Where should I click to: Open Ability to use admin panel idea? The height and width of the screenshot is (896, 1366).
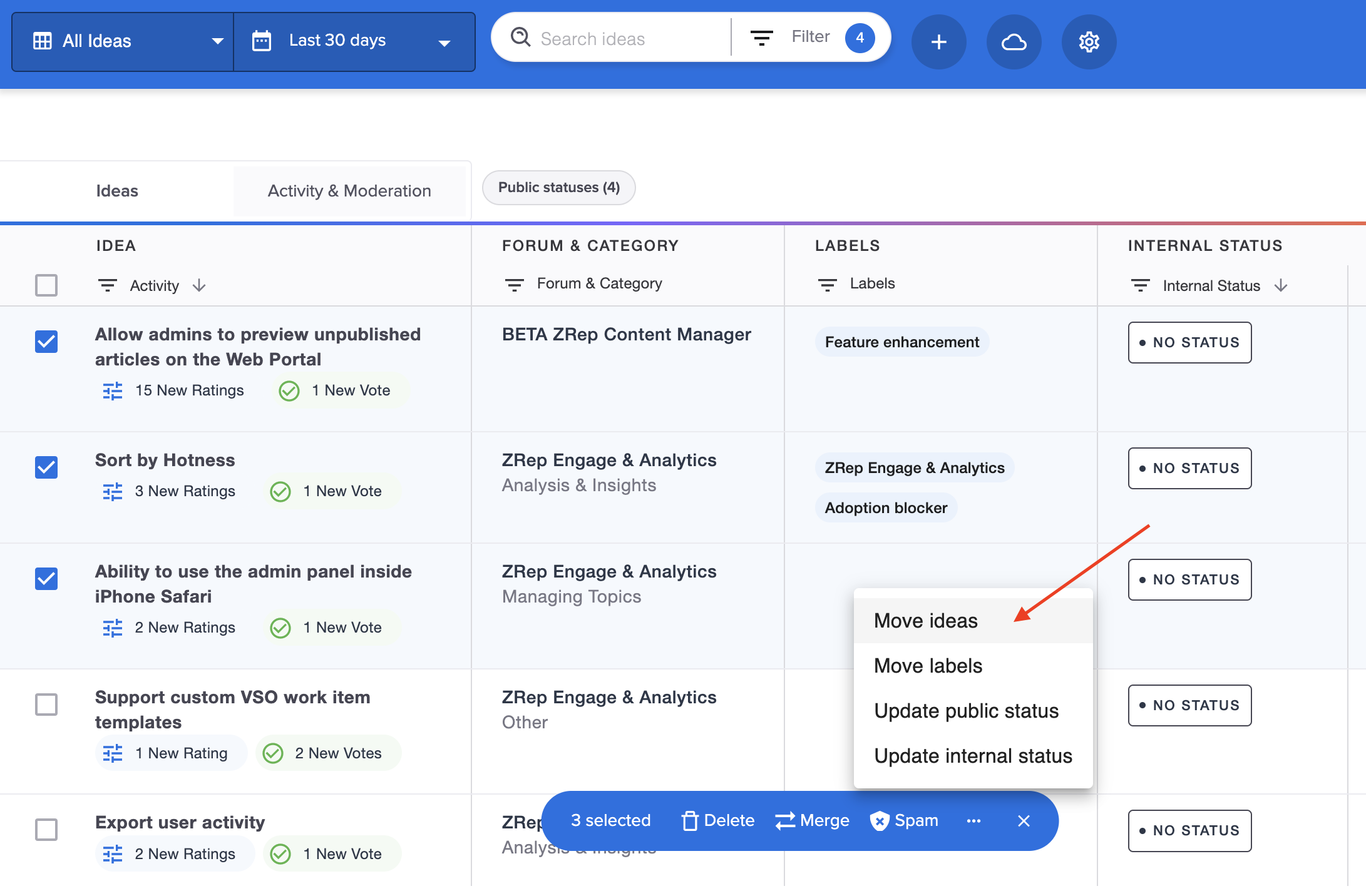pos(254,584)
